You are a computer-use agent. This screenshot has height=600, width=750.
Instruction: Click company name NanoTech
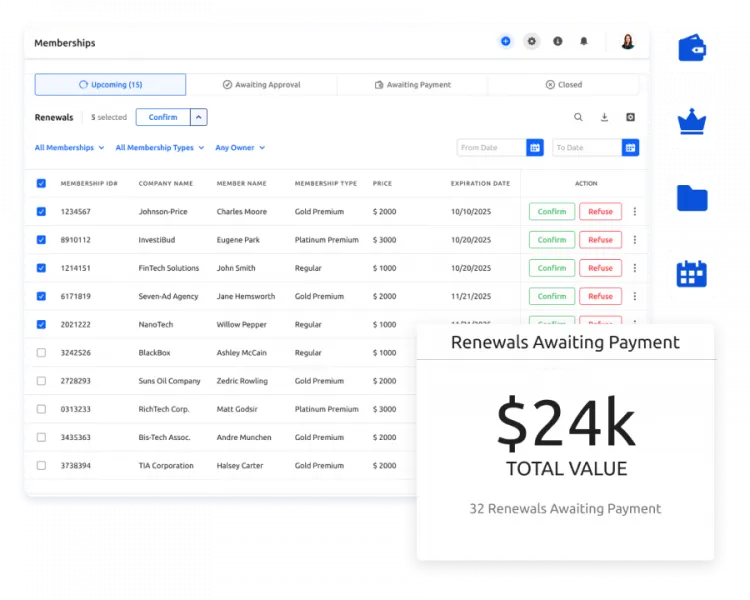(155, 324)
